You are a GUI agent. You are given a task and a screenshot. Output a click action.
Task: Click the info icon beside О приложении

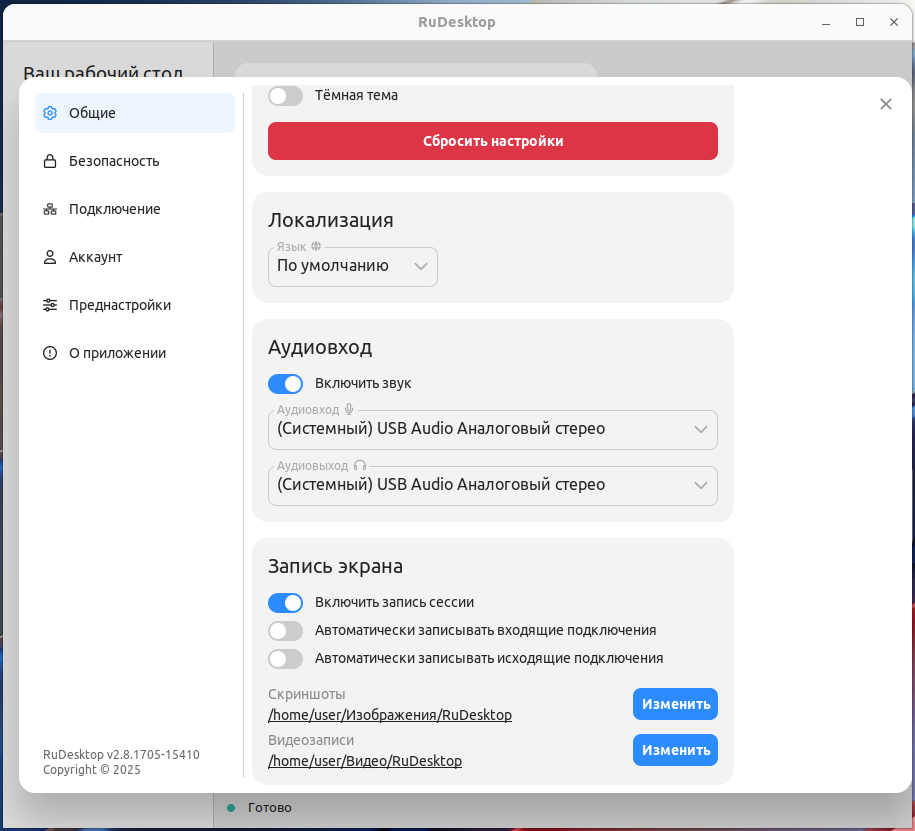pyautogui.click(x=50, y=353)
